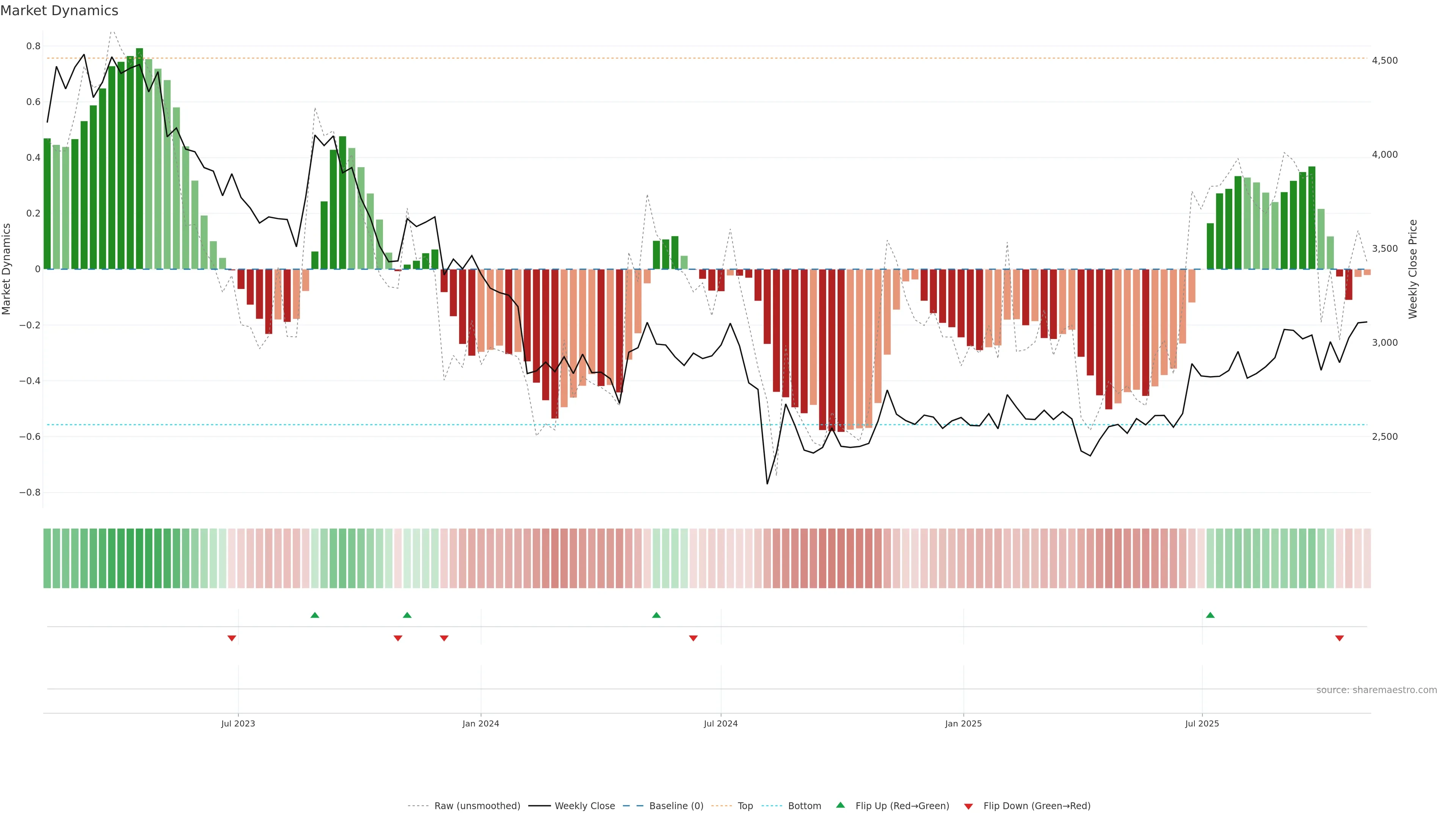The height and width of the screenshot is (819, 1456).
Task: Click the Weekly Close Price axis title
Action: coord(1412,269)
